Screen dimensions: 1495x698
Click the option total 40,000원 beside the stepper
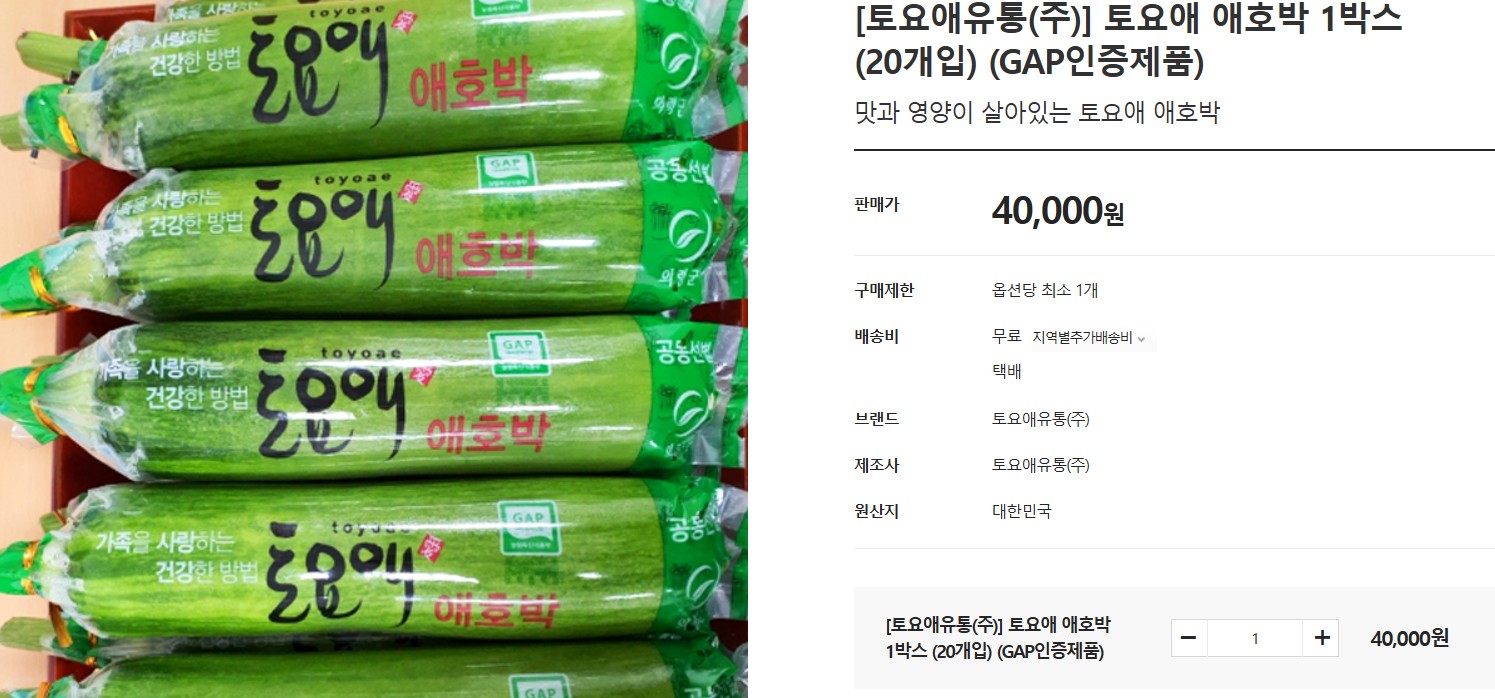pos(1410,638)
